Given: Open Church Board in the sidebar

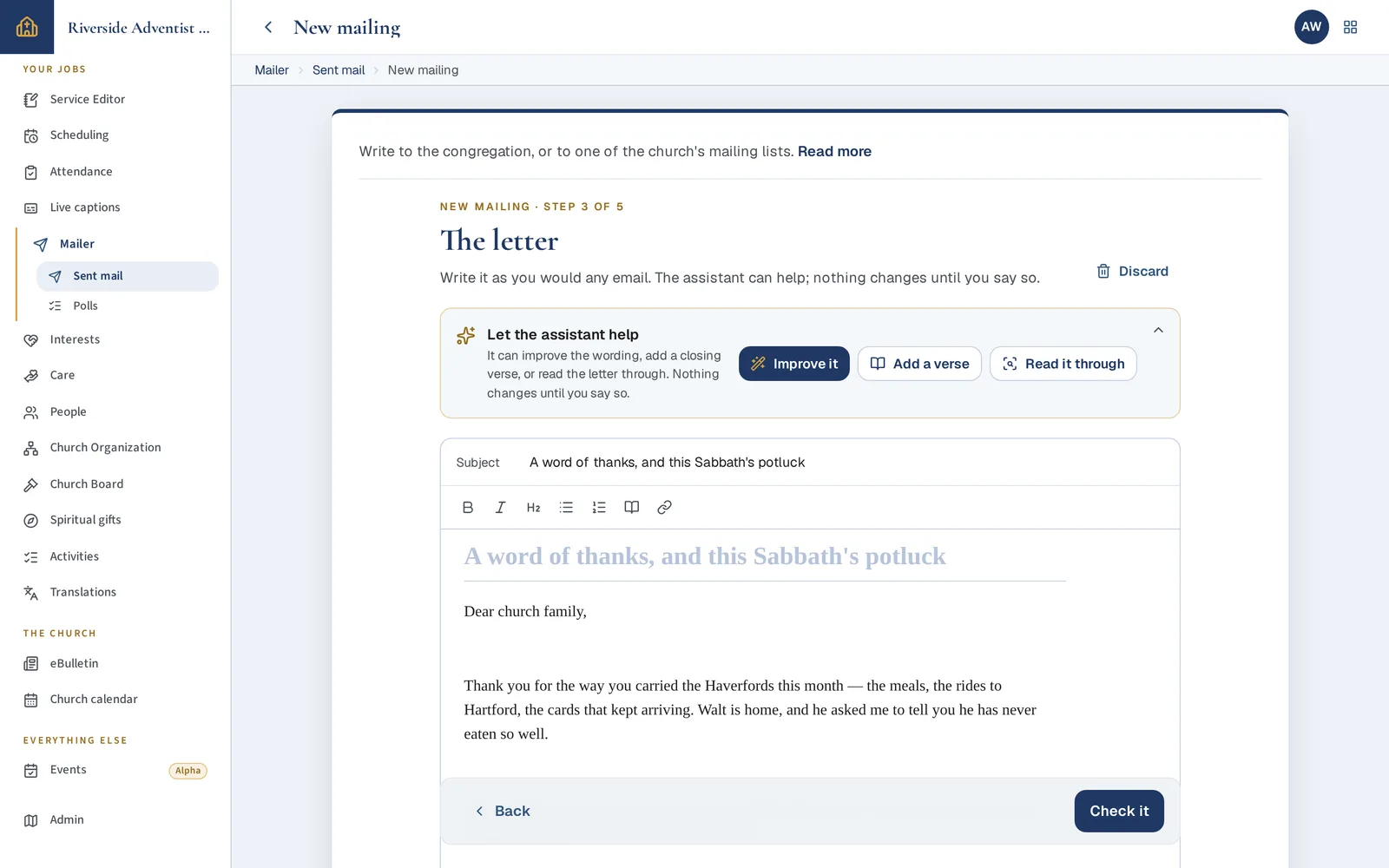Looking at the screenshot, I should coord(117,484).
